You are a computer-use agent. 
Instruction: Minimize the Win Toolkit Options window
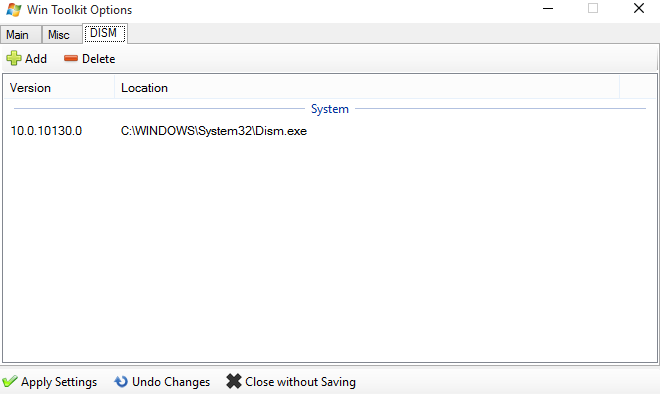point(548,8)
